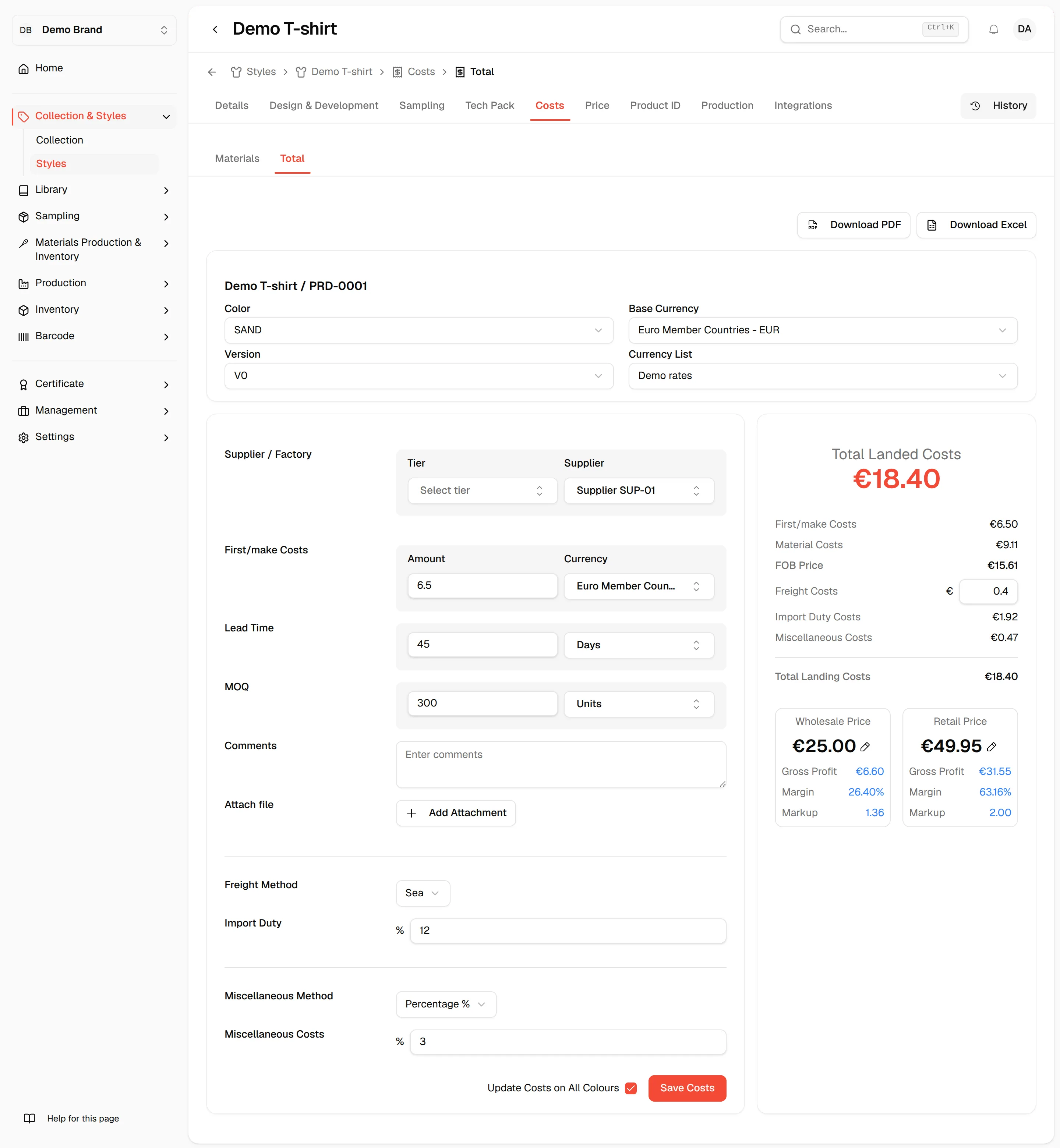Click the Import Duty percentage field
This screenshot has width=1060, height=1148.
pyautogui.click(x=568, y=931)
